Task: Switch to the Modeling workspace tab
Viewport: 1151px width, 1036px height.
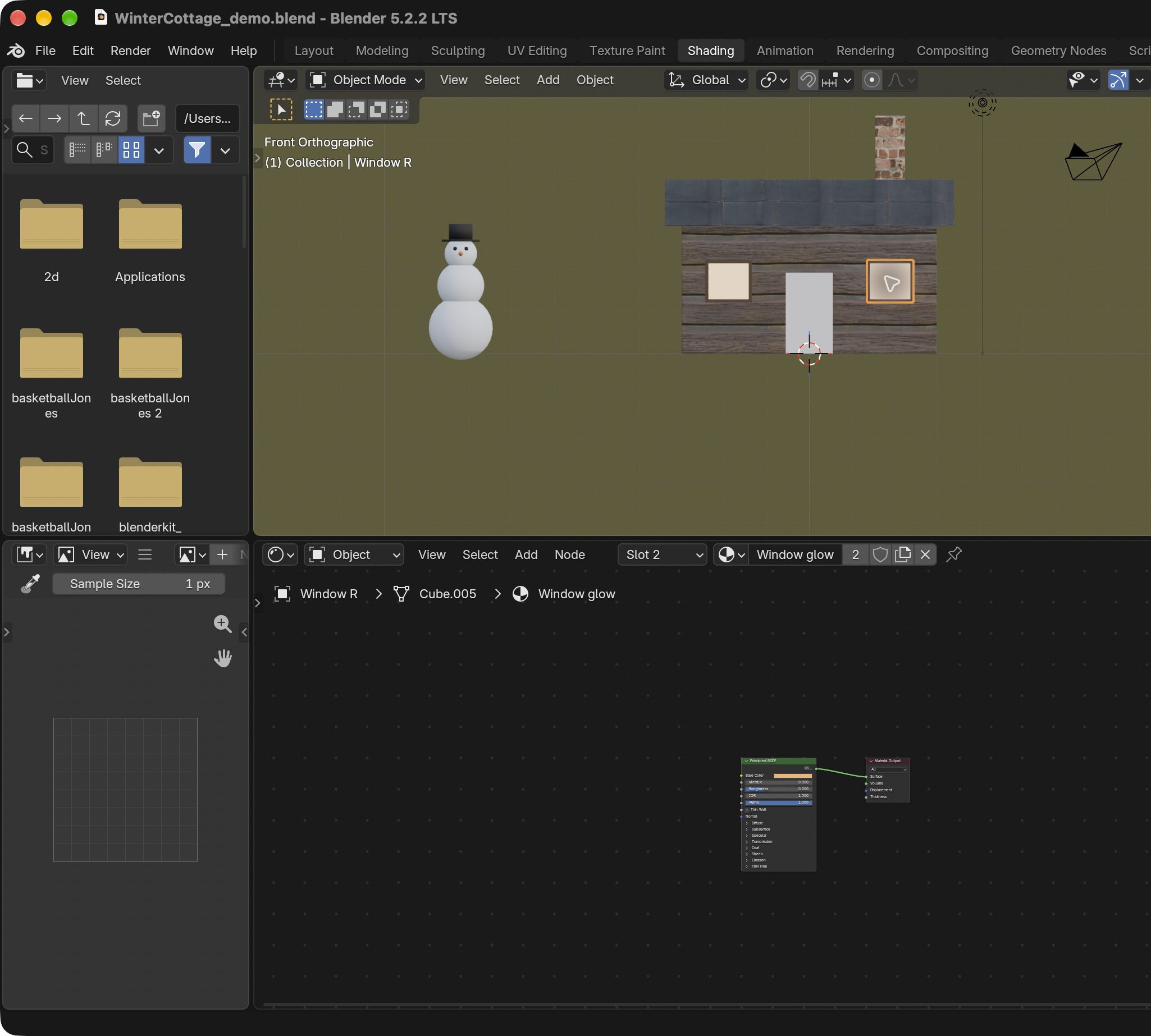Action: (382, 51)
